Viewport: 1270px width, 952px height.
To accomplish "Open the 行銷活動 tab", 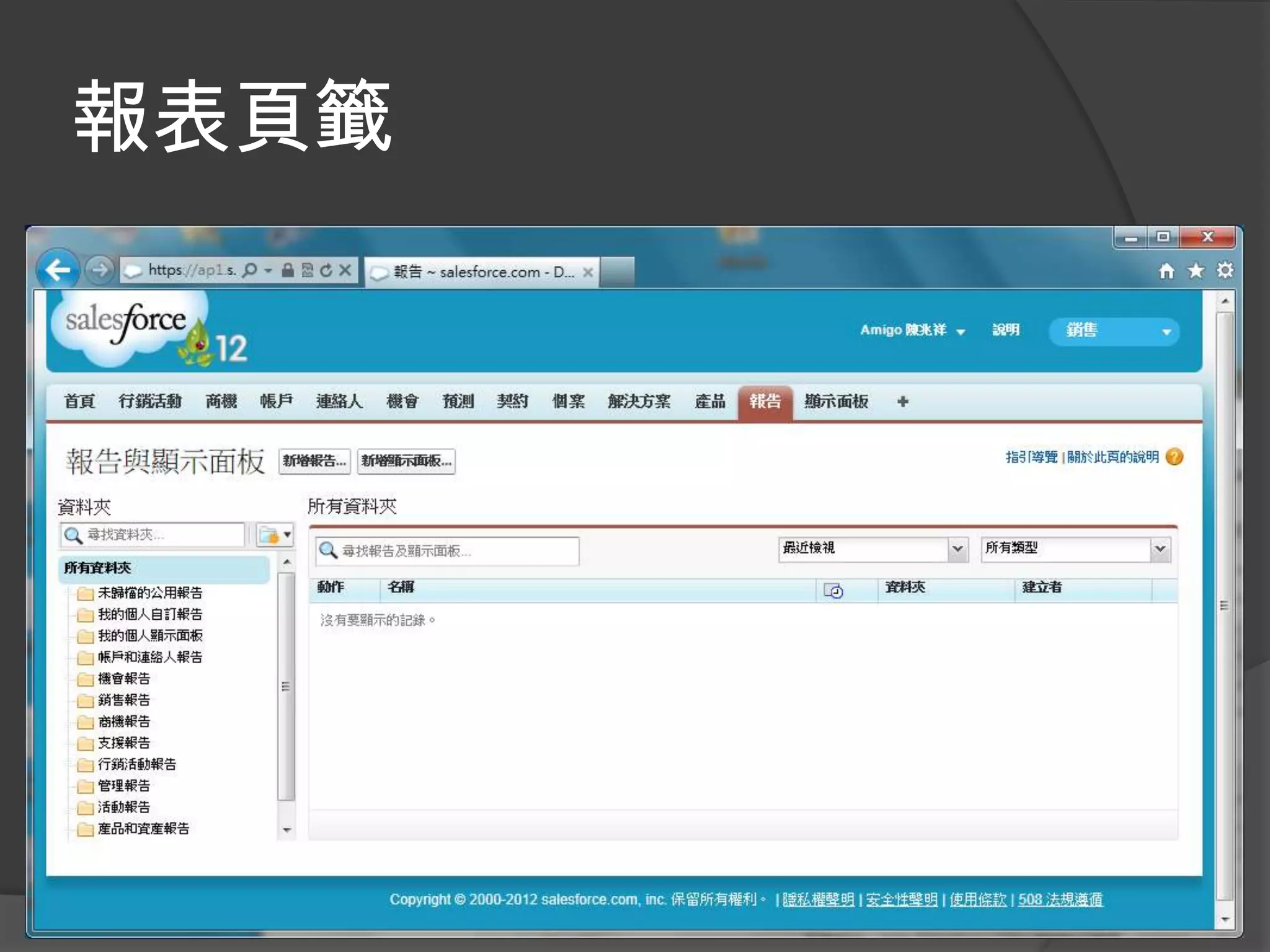I will pyautogui.click(x=150, y=401).
